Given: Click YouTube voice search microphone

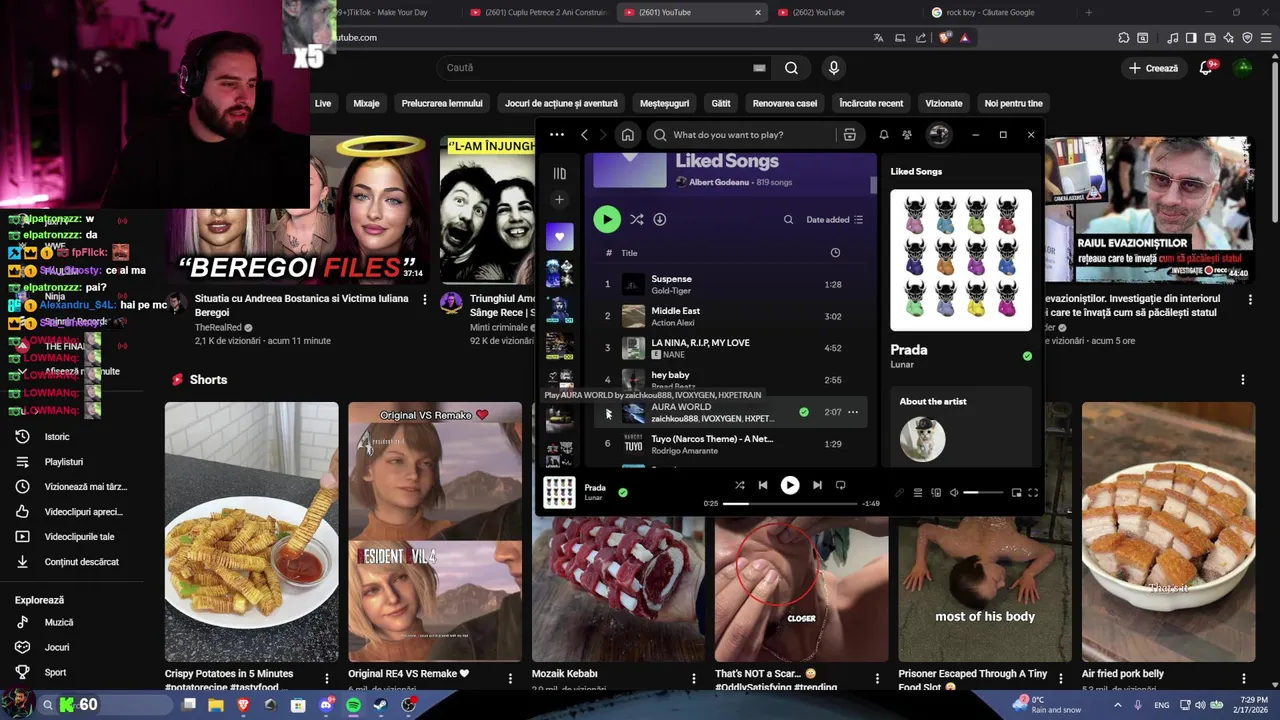Looking at the screenshot, I should click(833, 68).
